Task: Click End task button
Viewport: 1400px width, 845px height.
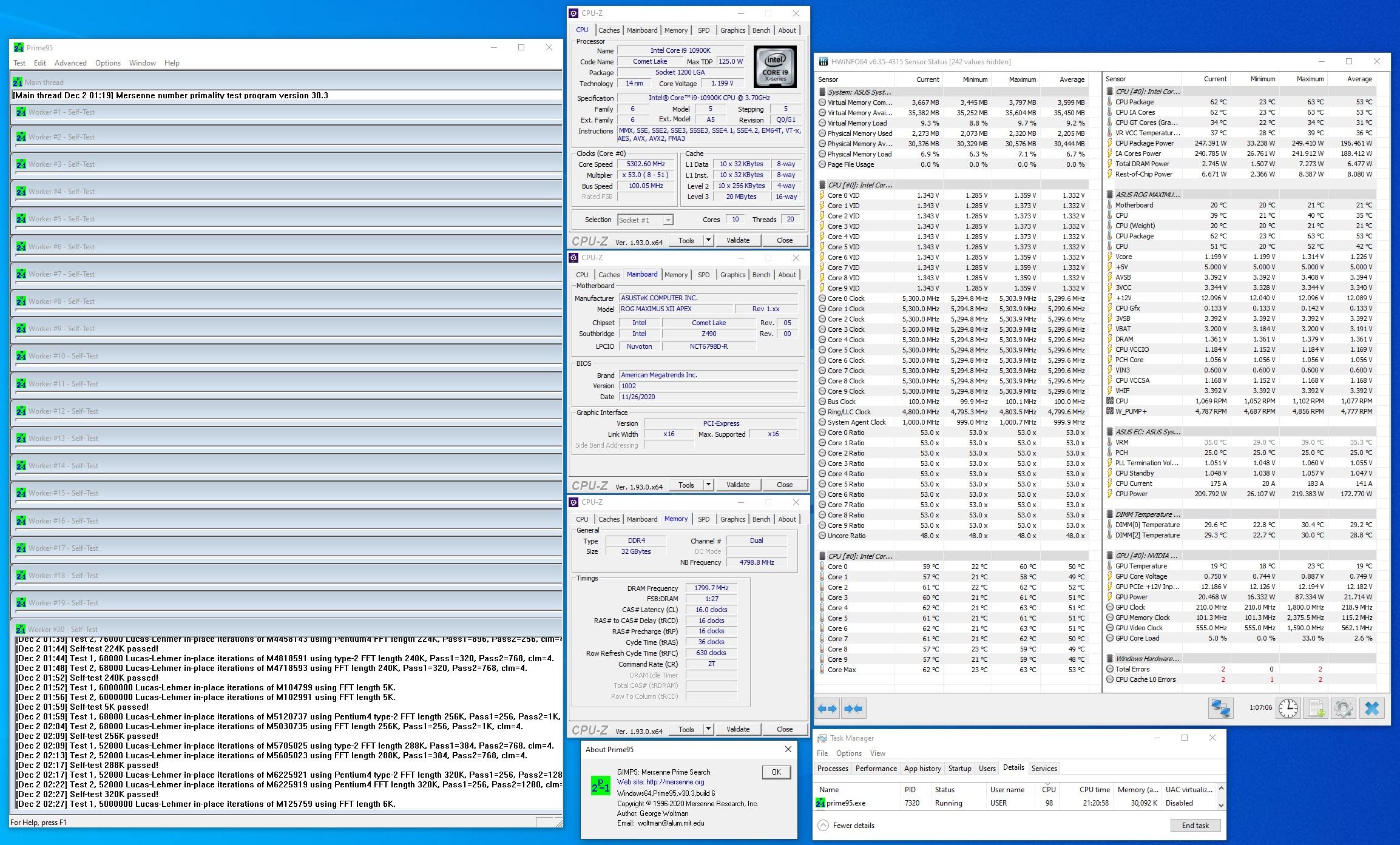Action: coord(1195,826)
